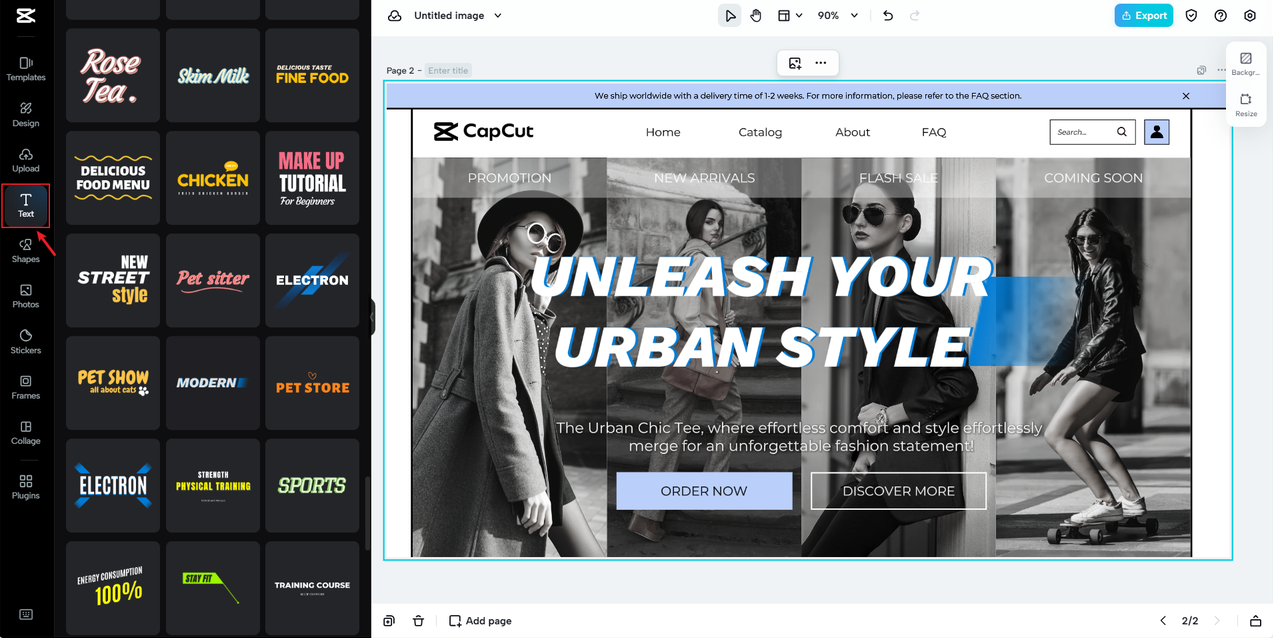Click the FAQ link in the design

tap(934, 132)
